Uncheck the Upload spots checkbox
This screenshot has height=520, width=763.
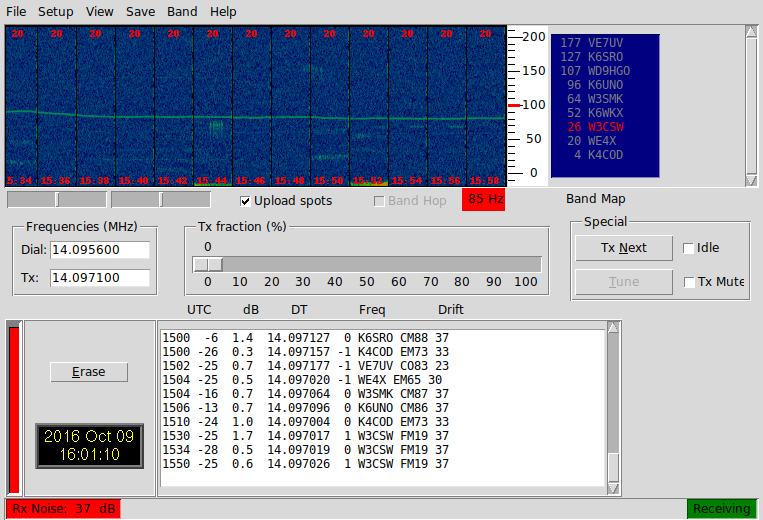tap(245, 201)
